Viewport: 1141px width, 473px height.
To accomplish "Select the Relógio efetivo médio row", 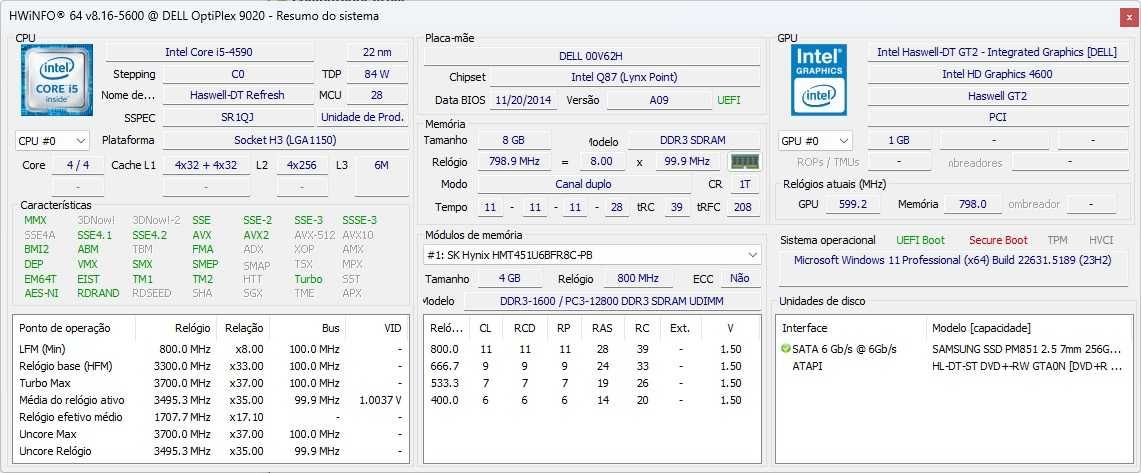I will click(x=210, y=417).
